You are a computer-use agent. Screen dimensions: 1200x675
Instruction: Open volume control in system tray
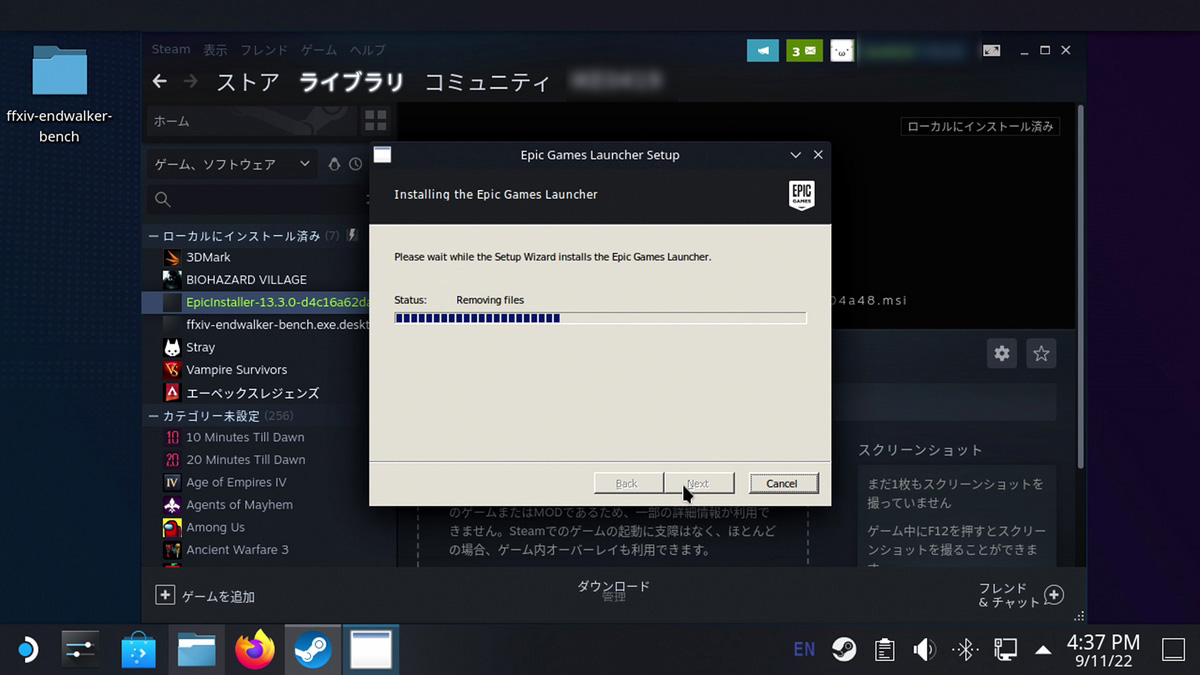coord(924,650)
